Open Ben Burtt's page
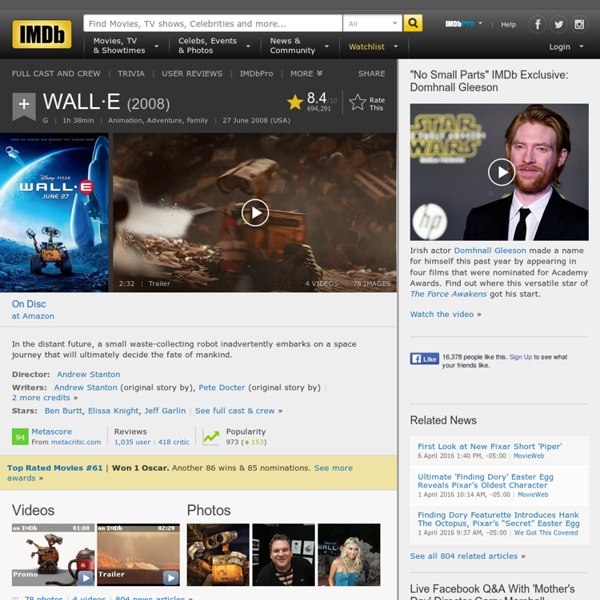600x600 pixels. [x=63, y=411]
